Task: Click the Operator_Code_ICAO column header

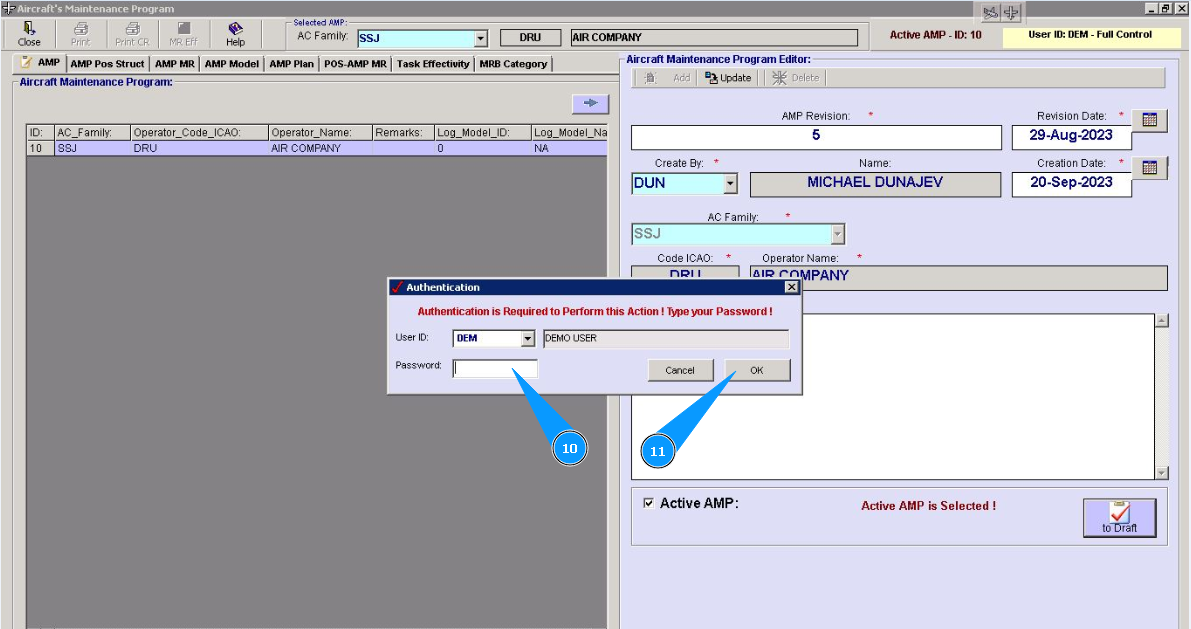Action: click(x=200, y=132)
